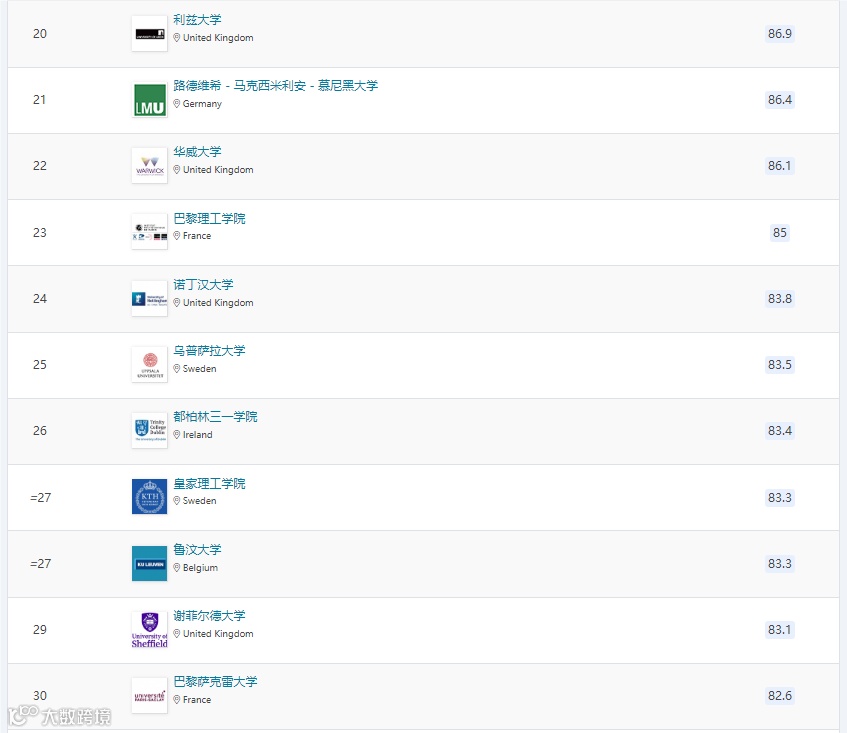This screenshot has width=847, height=733.
Task: Open the 皇家理工学院 link
Action: (x=209, y=484)
